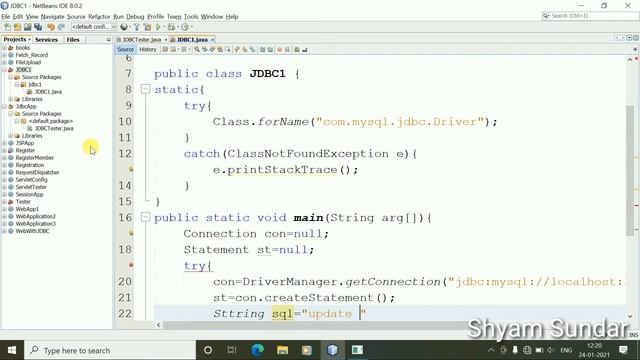Click the Build Project hammer icon
640x360 pixels.
137,27
